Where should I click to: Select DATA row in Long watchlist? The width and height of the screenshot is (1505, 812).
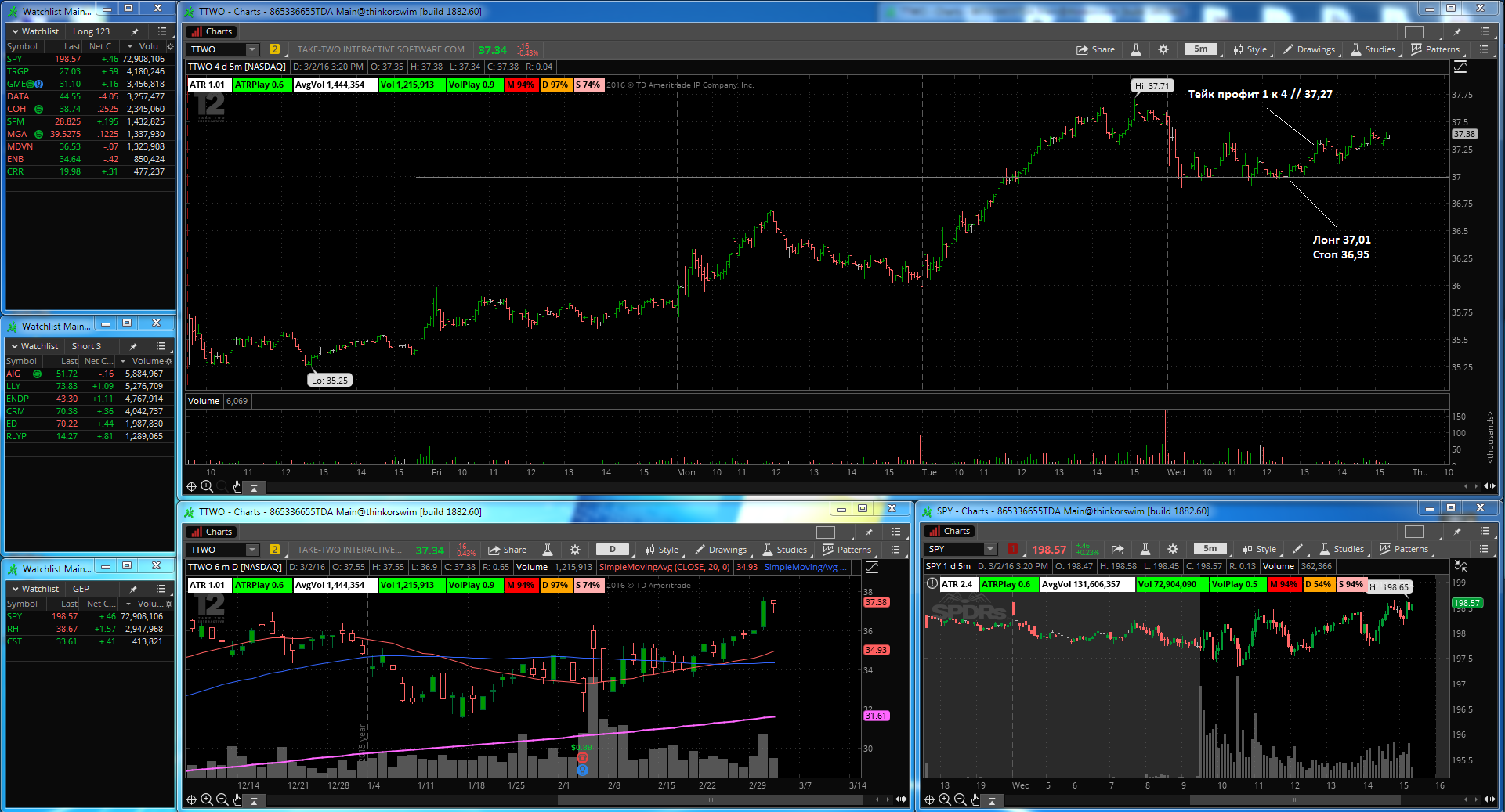point(90,96)
